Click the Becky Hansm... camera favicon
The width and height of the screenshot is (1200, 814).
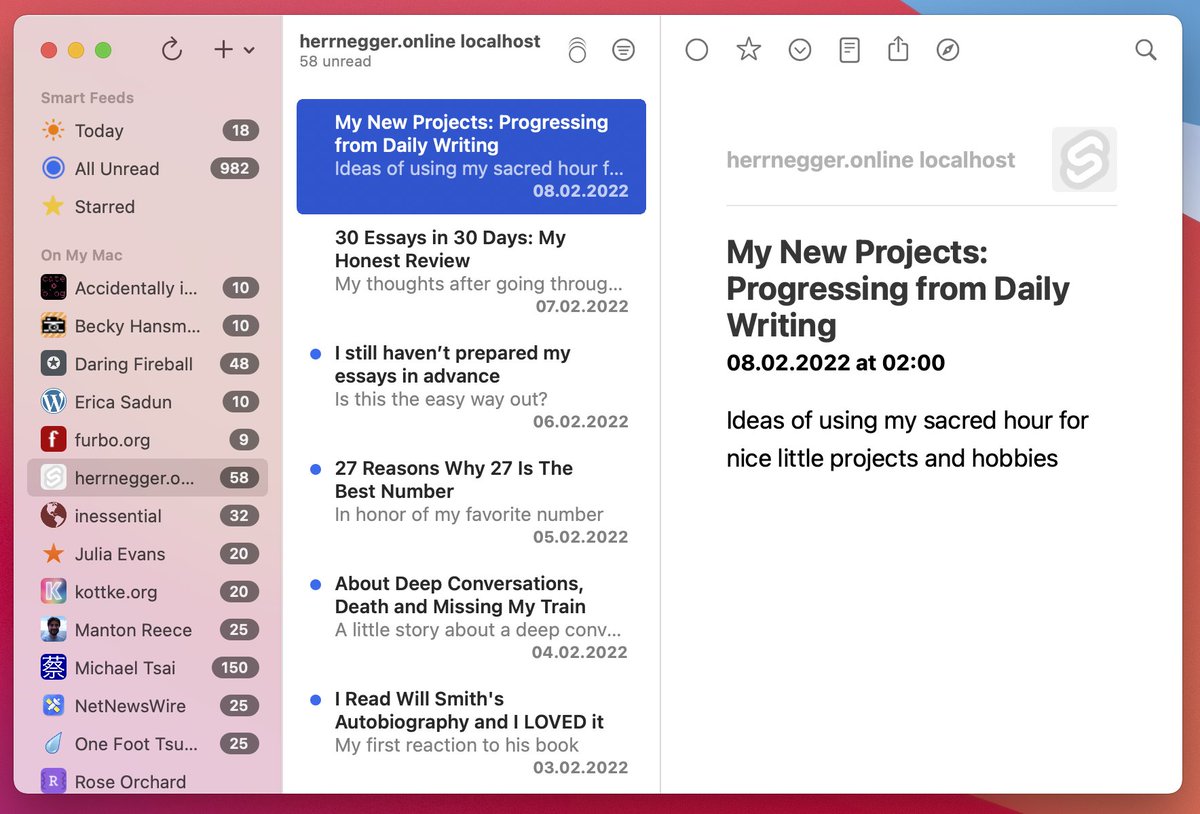[53, 326]
